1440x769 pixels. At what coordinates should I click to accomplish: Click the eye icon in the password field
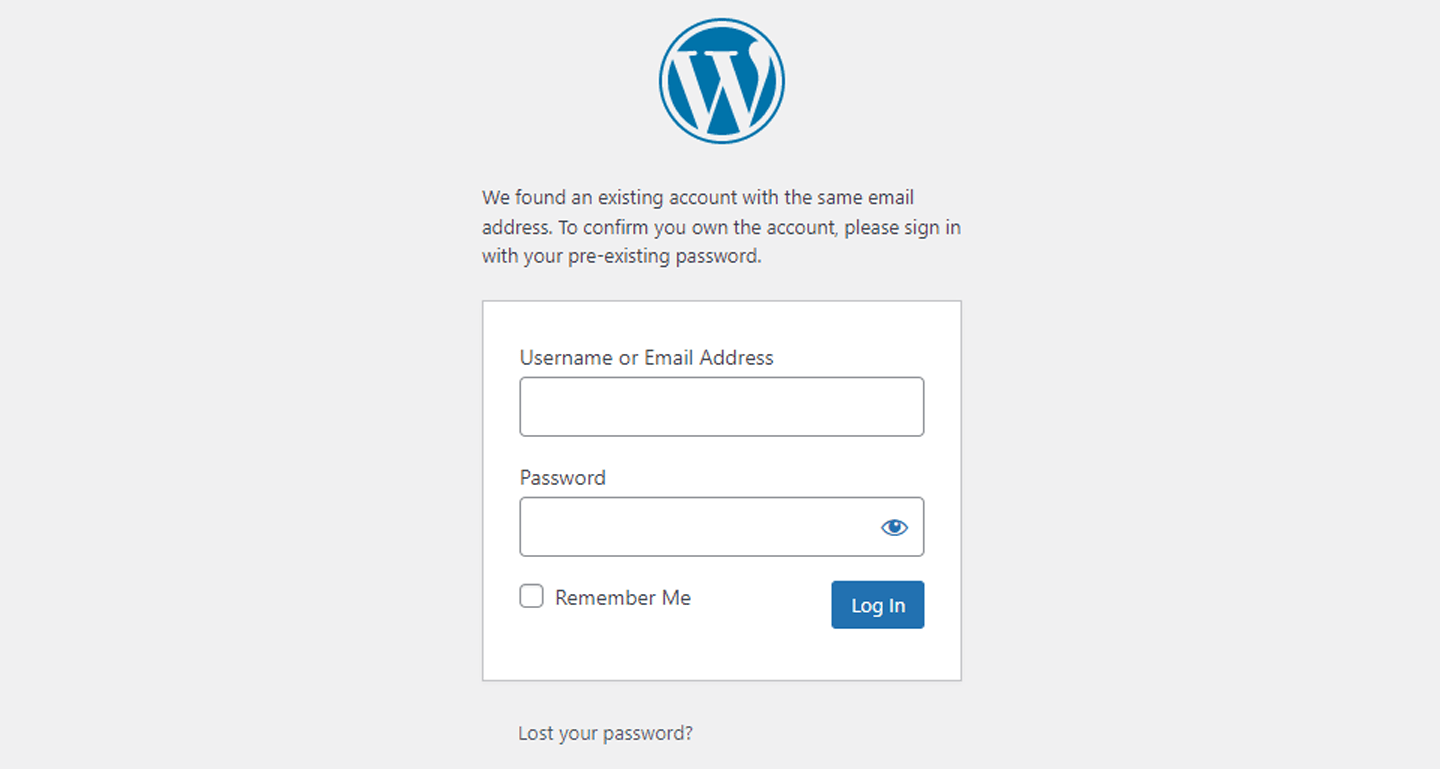coord(894,526)
